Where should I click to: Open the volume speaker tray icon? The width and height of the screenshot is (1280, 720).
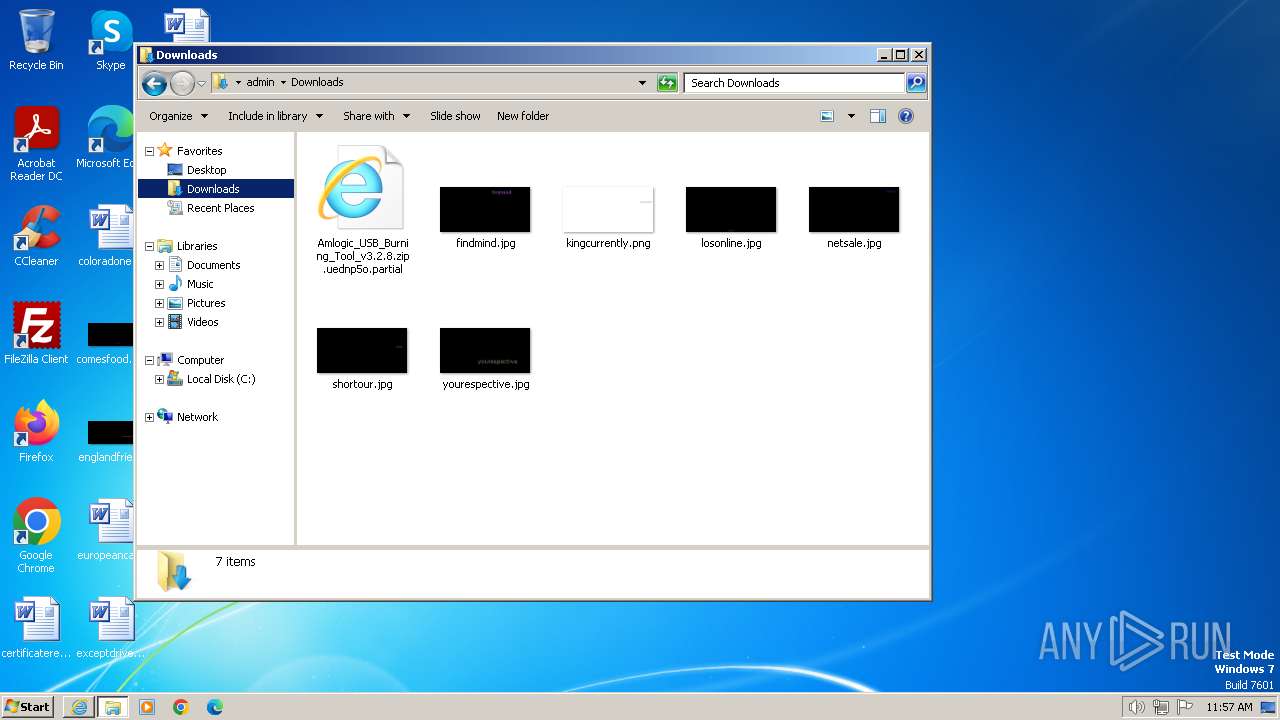click(1136, 707)
